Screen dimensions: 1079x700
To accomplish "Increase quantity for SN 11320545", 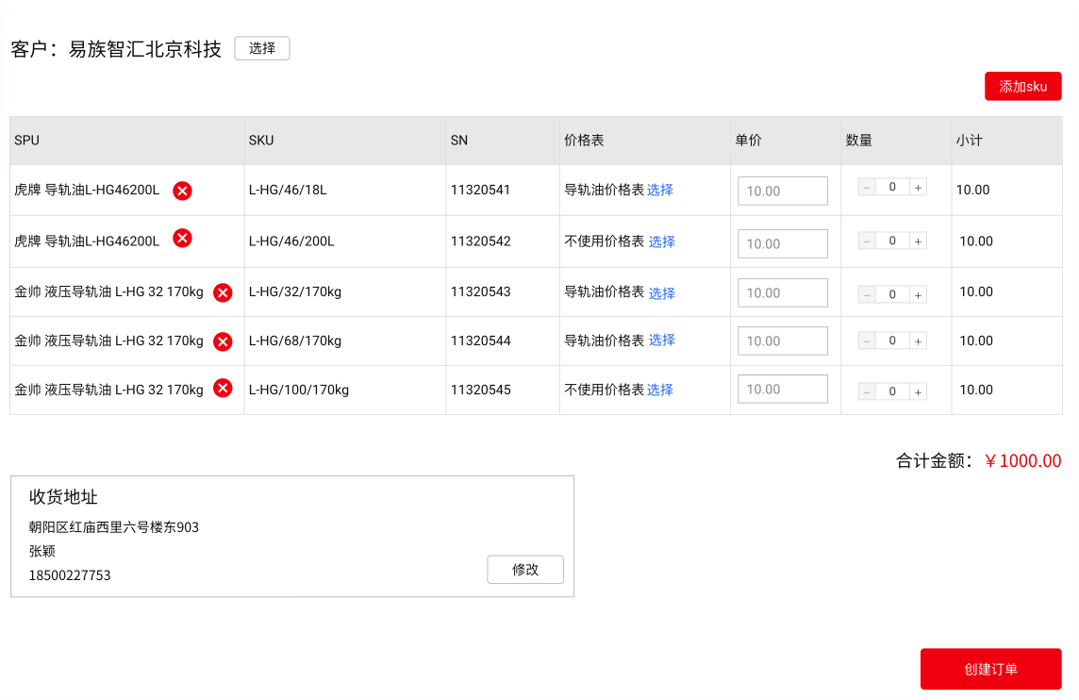I will [918, 392].
